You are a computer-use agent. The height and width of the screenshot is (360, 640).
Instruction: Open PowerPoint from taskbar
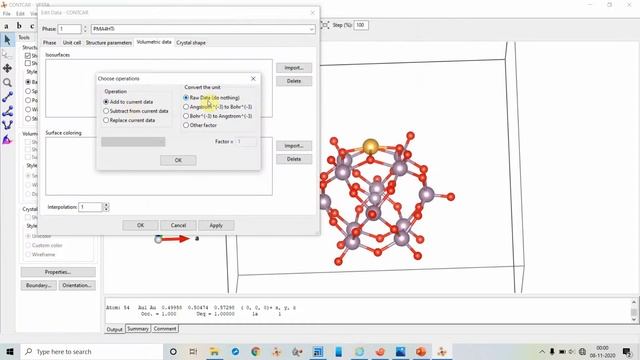(421, 351)
